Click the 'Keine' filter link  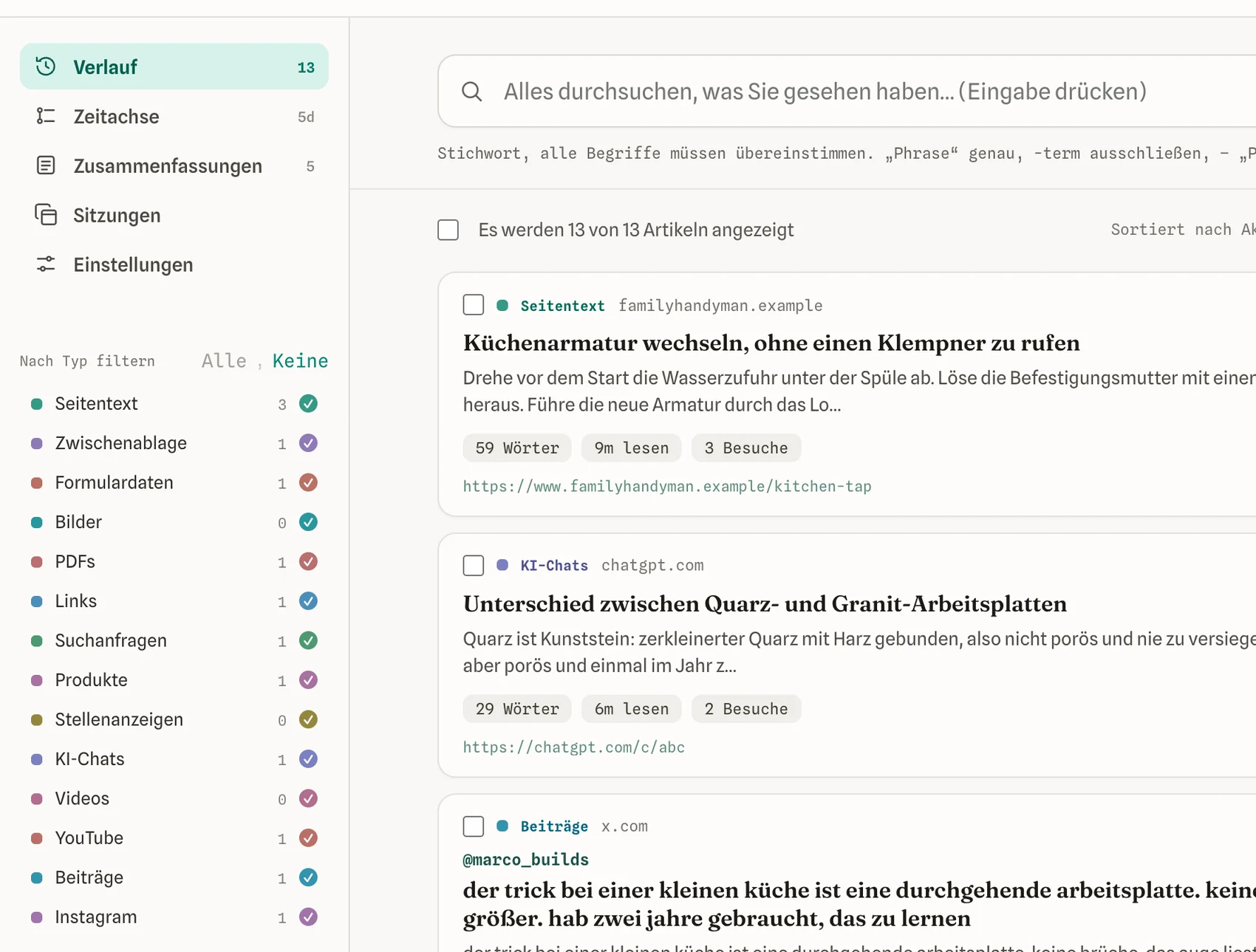pos(300,360)
